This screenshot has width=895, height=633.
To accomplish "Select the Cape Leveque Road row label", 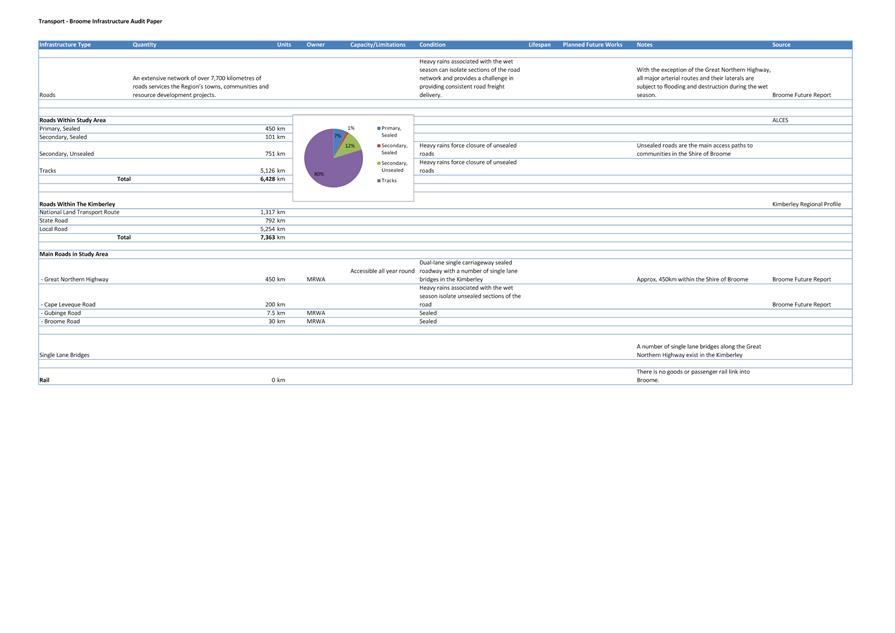I will pos(69,305).
